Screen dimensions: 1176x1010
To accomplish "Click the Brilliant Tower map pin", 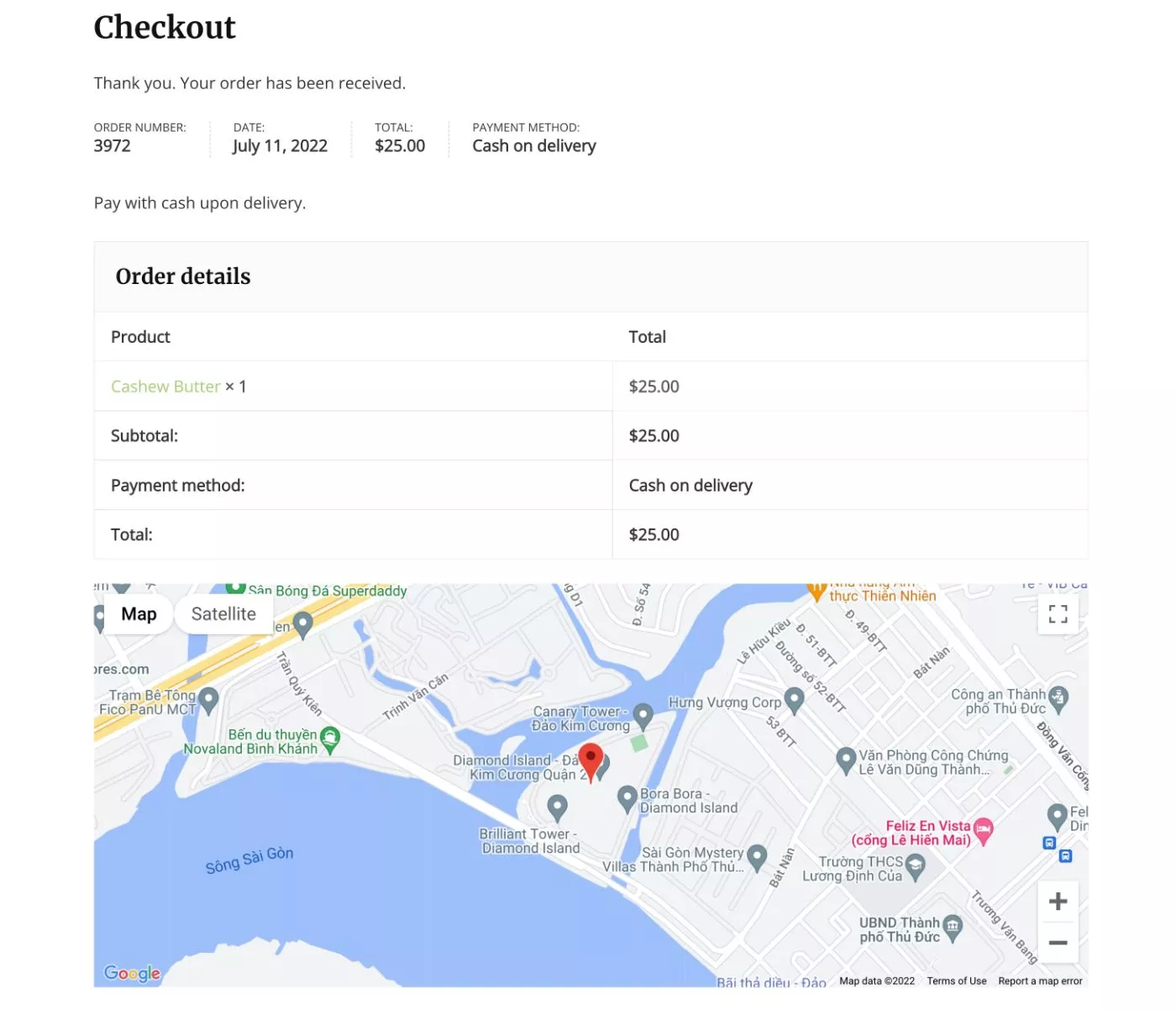I will pyautogui.click(x=557, y=808).
